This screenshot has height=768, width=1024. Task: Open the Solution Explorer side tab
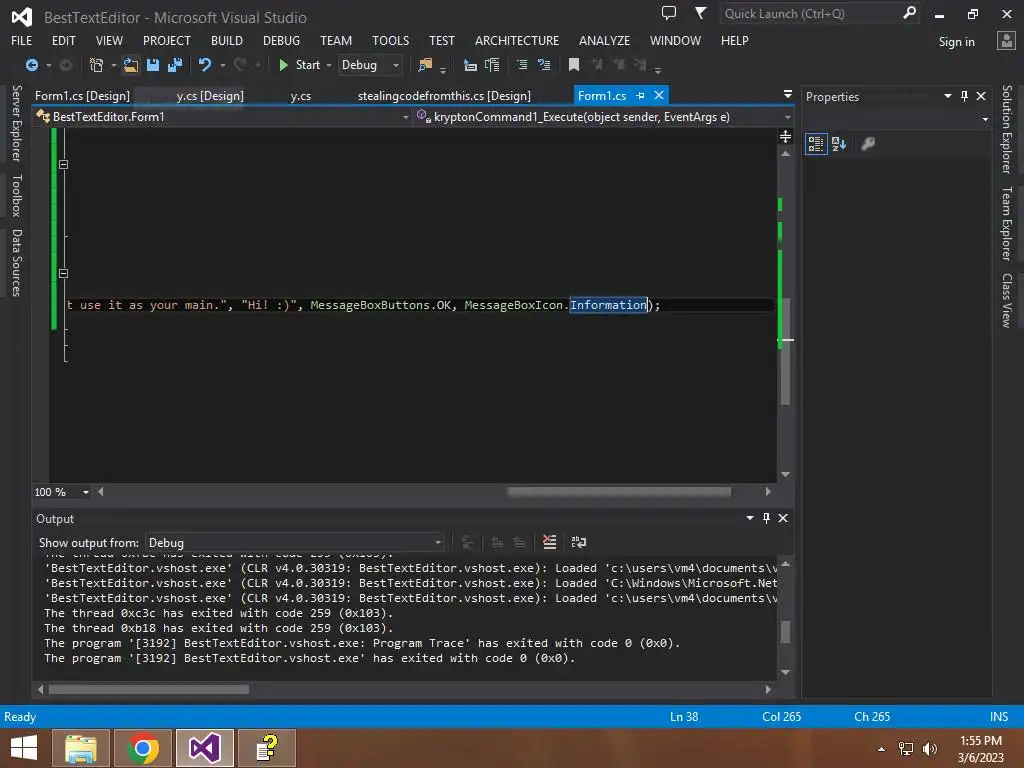click(x=1008, y=129)
